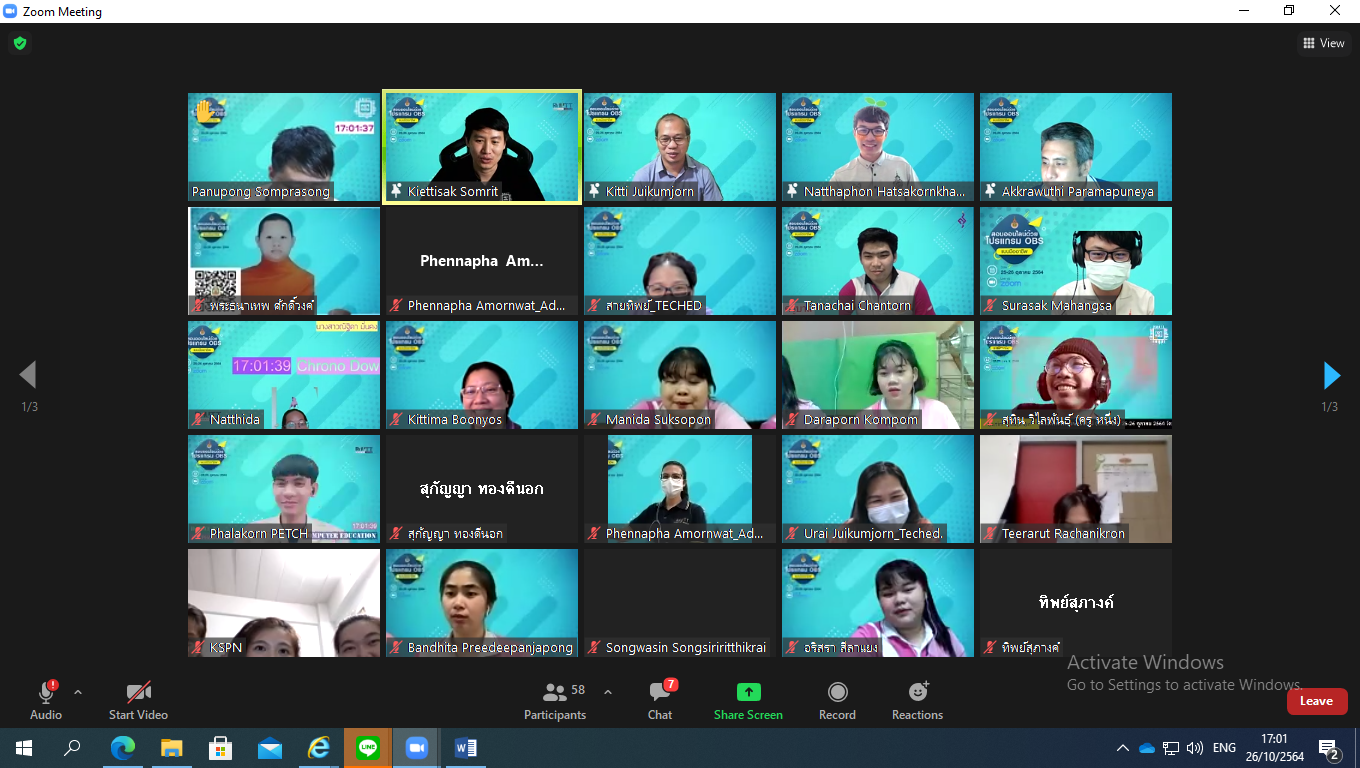Viewport: 1360px width, 768px height.
Task: Open the Zoom window icon menu
Action: click(11, 11)
